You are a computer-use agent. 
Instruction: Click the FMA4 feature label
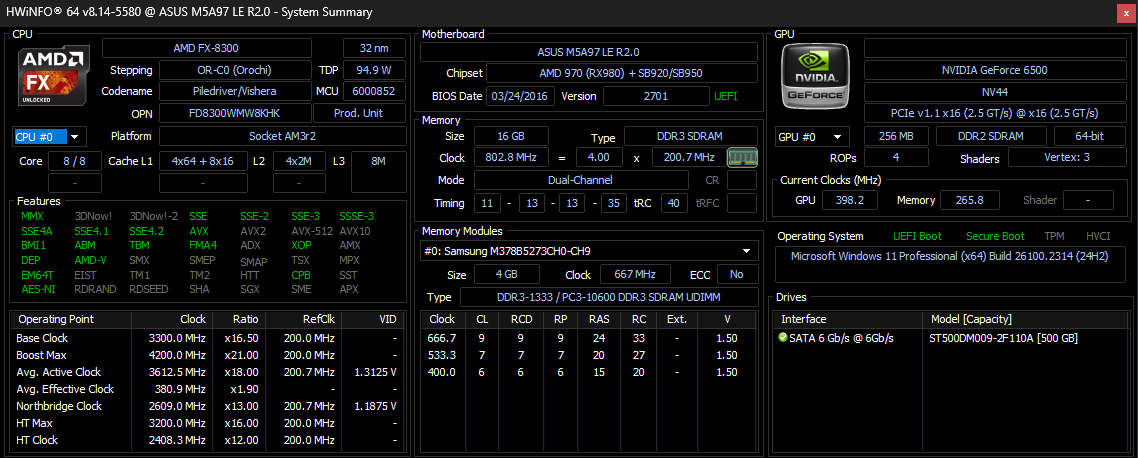pos(203,245)
